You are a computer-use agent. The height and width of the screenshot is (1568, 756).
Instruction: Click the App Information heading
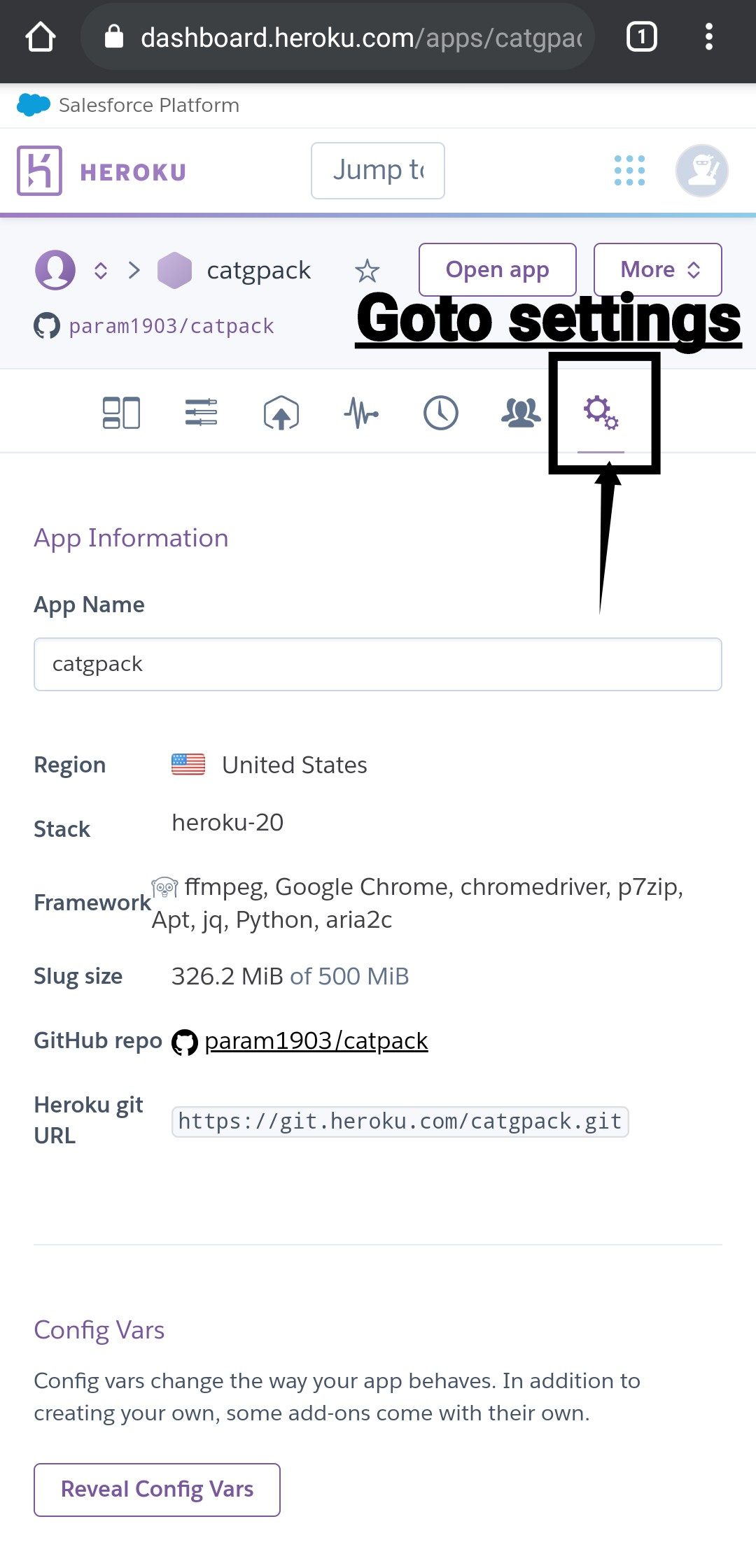(132, 538)
